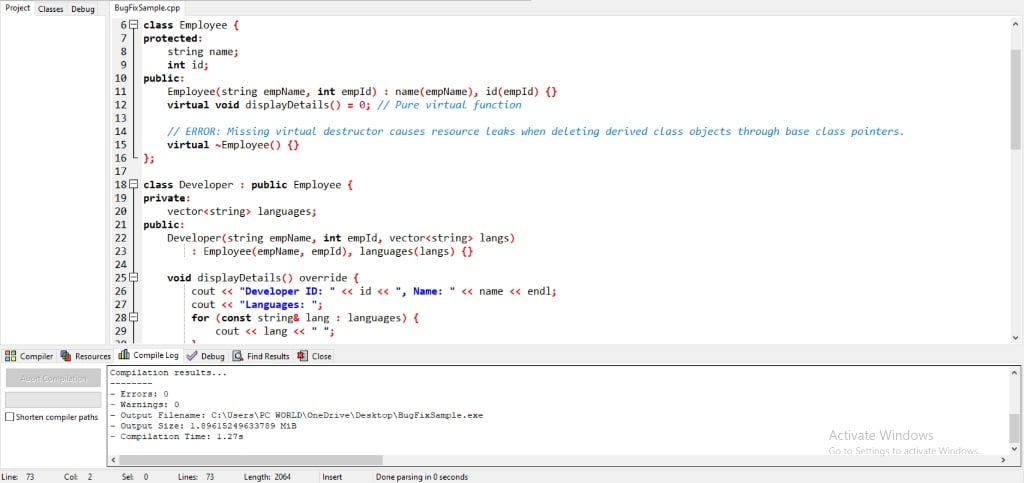This screenshot has width=1024, height=483.
Task: Click line number 13 in gutter
Action: tap(120, 118)
